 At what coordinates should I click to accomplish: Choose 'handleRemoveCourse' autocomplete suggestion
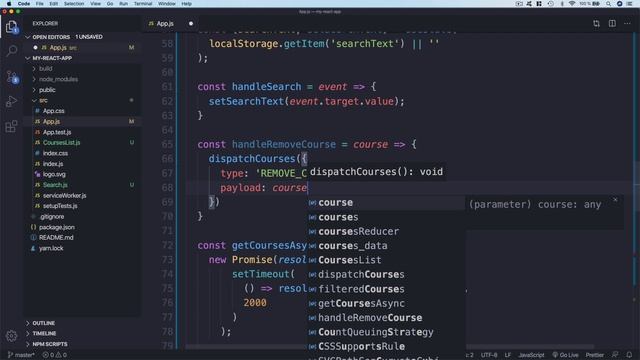[386, 318]
